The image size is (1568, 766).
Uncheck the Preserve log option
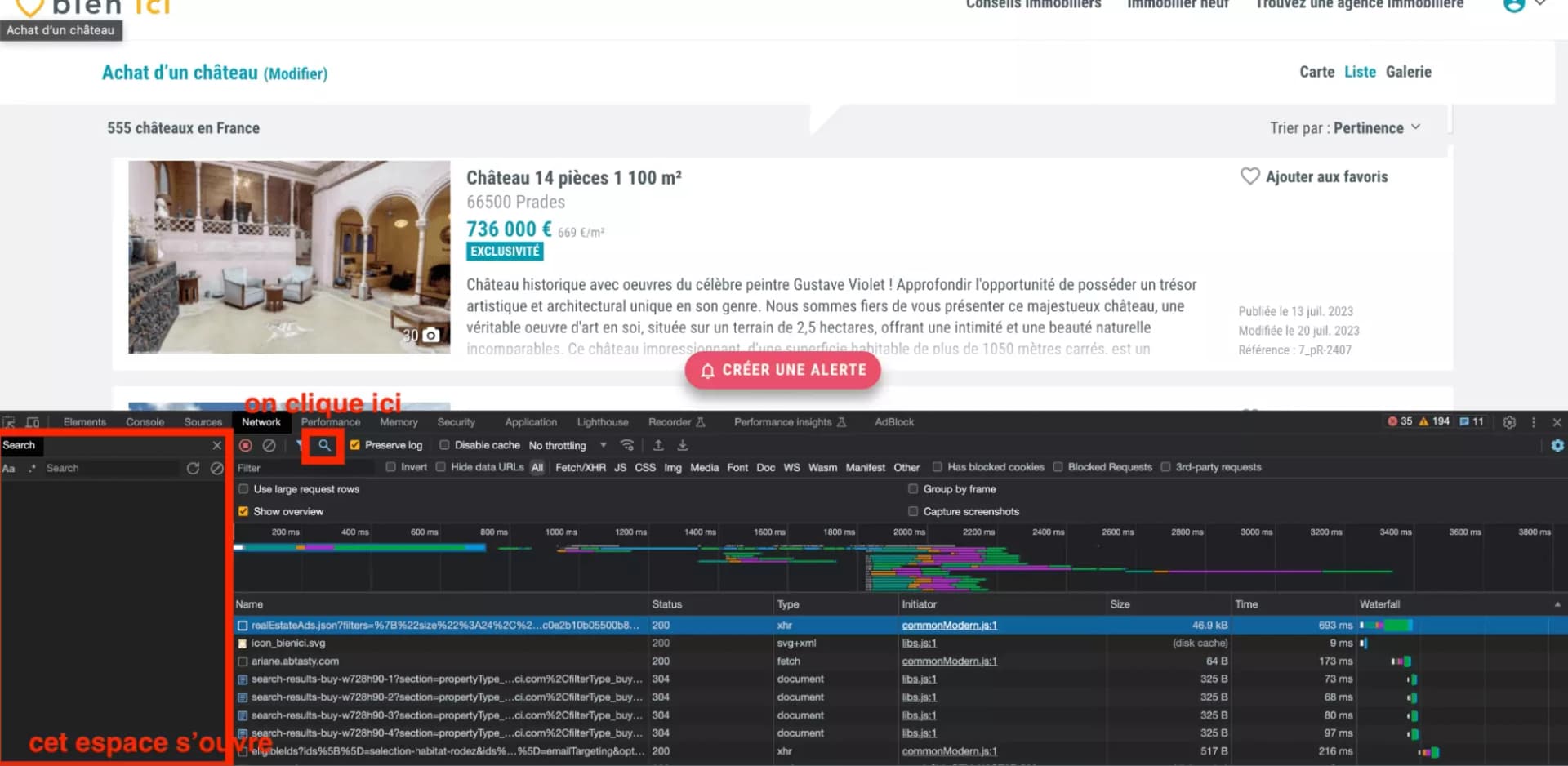pyautogui.click(x=354, y=445)
